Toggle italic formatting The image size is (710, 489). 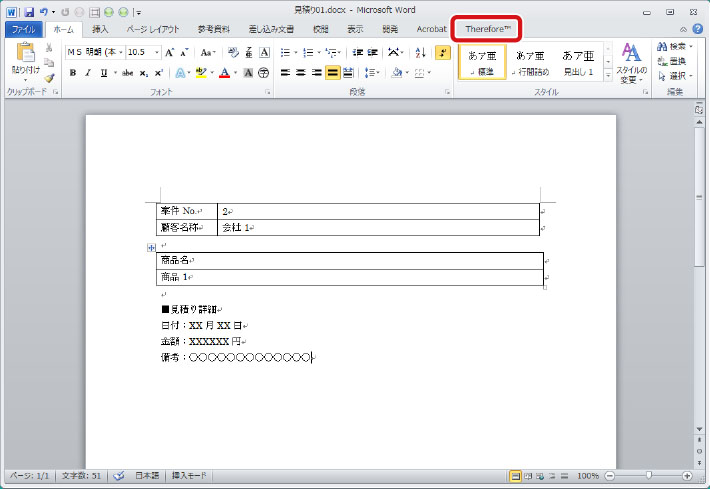[88, 72]
